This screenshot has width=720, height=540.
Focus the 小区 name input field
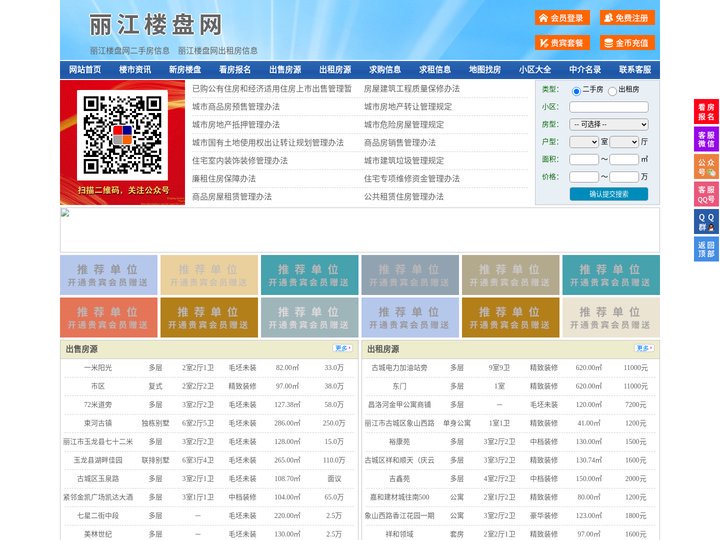pyautogui.click(x=609, y=107)
